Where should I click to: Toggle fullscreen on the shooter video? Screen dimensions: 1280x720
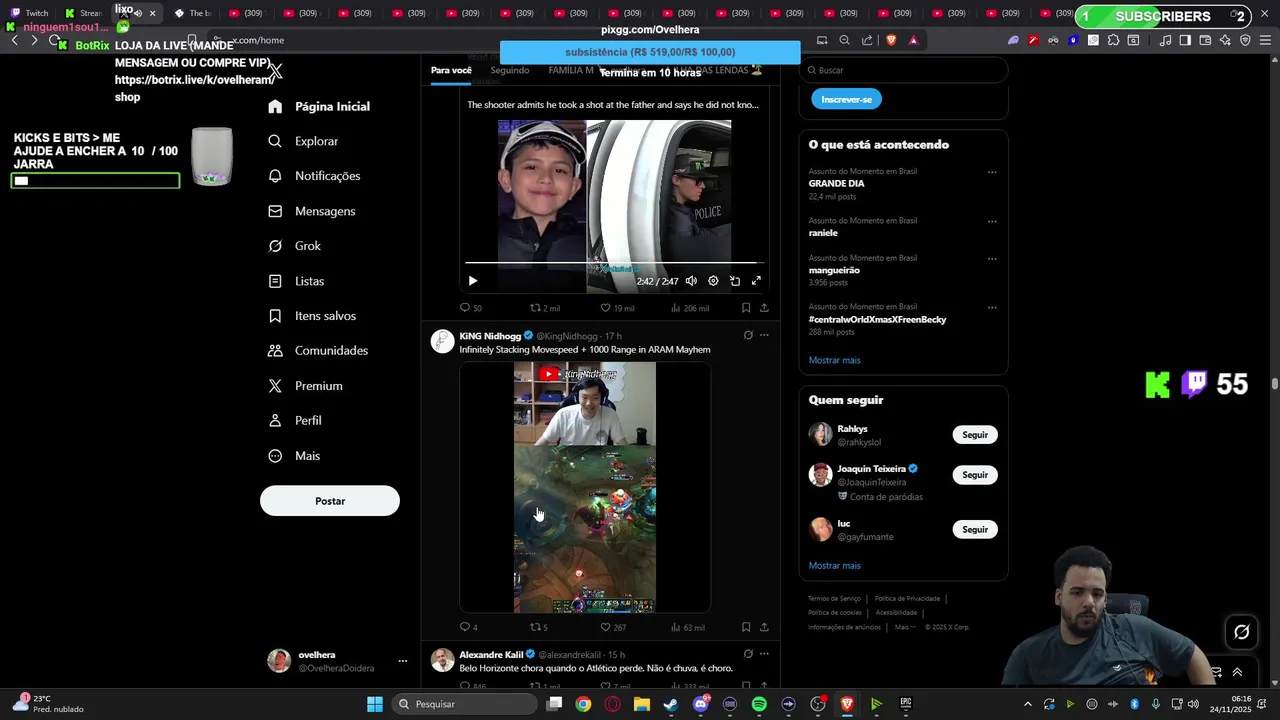(x=756, y=281)
